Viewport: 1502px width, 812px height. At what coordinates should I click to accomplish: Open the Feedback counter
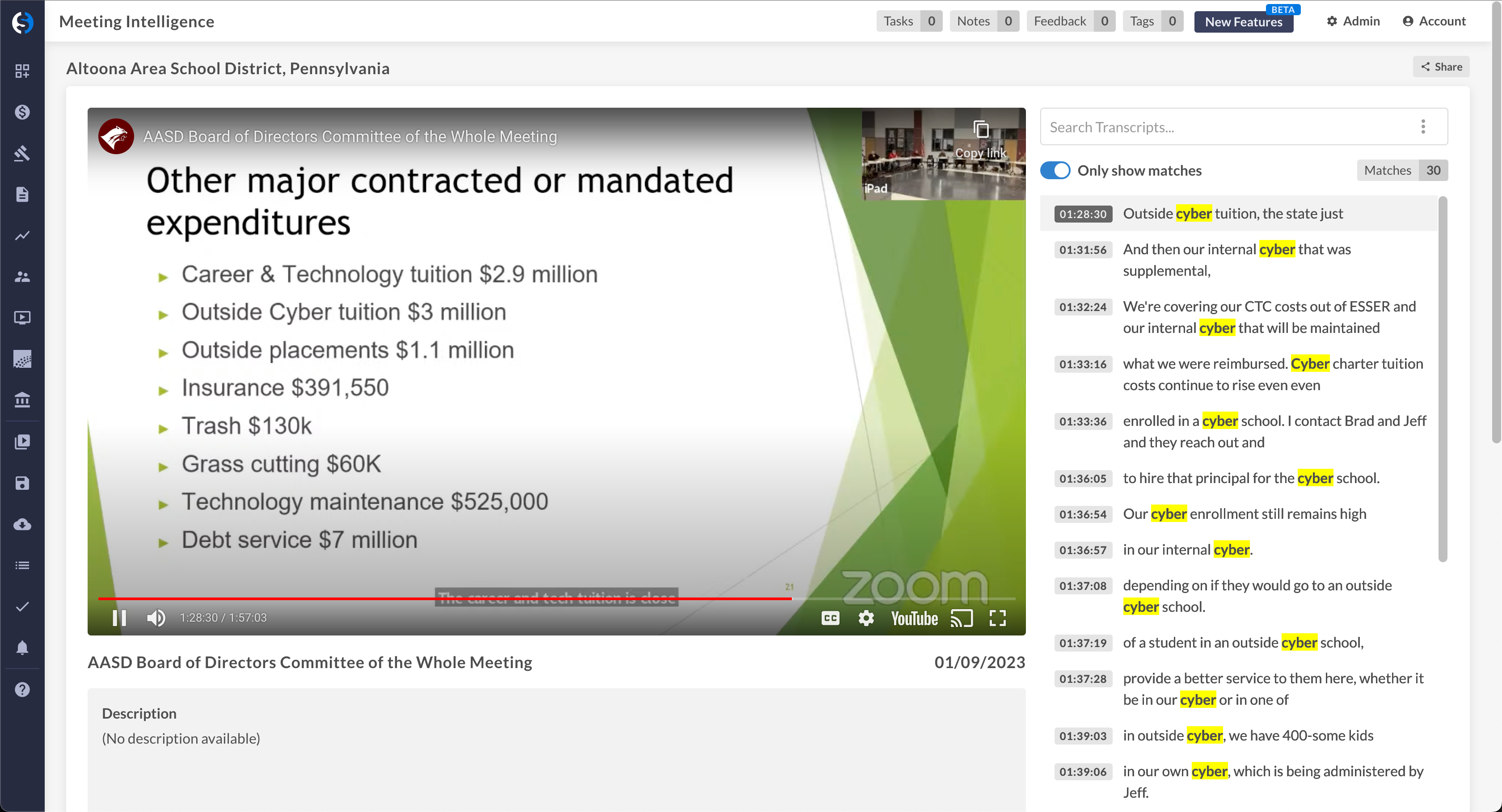pos(1071,21)
